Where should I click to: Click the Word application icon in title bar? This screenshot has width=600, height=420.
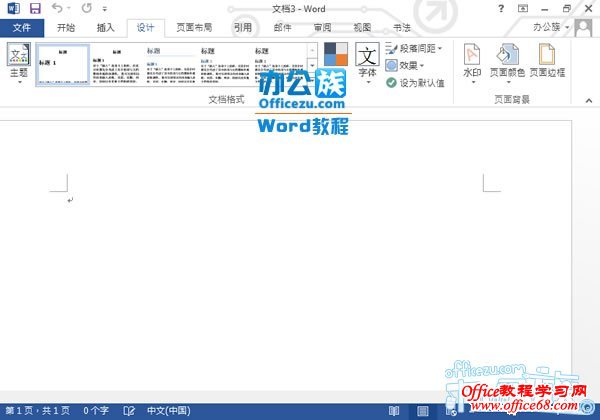[14, 8]
